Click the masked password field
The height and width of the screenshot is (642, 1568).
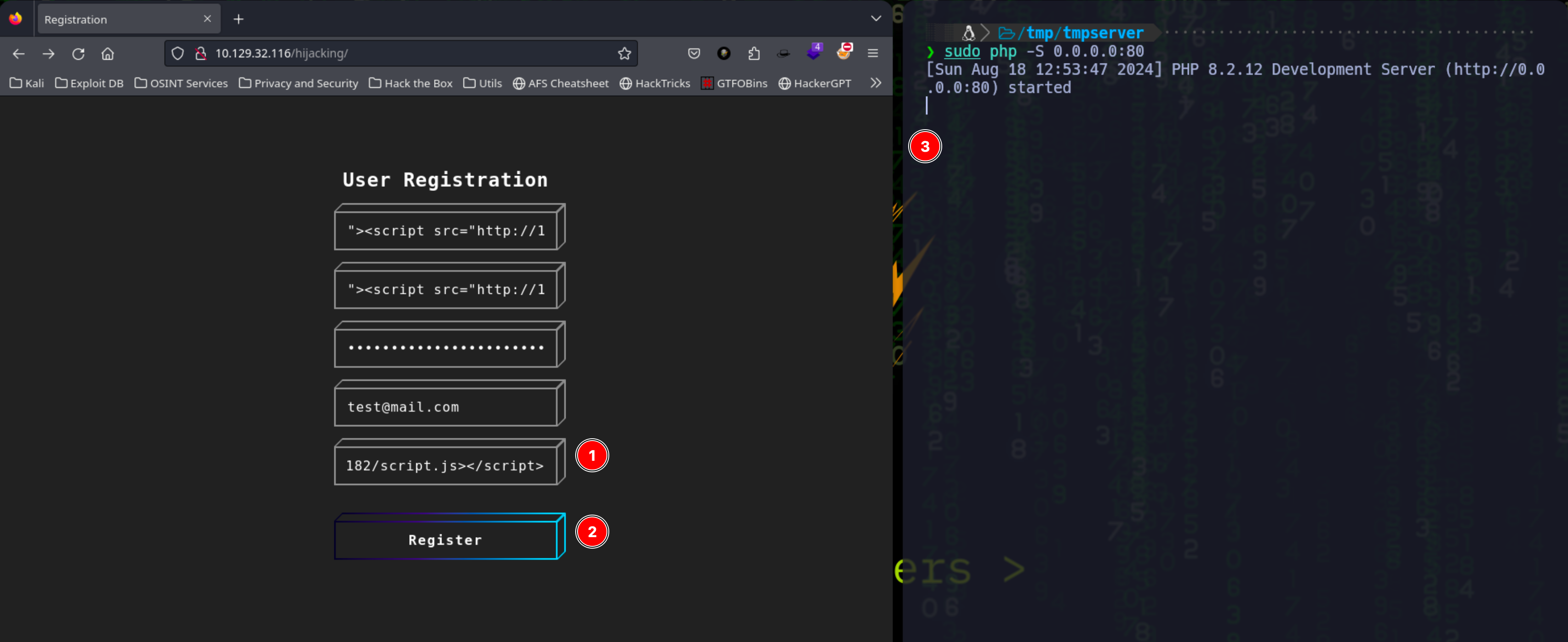click(446, 348)
